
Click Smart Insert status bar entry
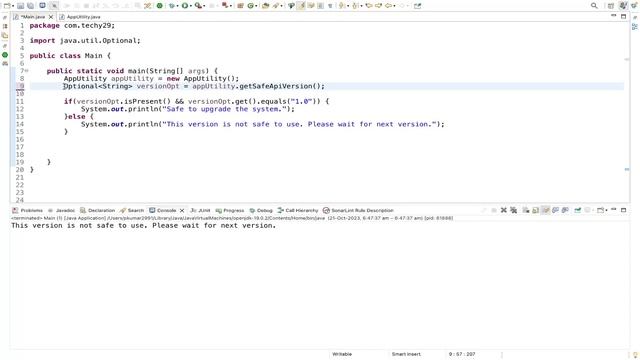(x=406, y=354)
